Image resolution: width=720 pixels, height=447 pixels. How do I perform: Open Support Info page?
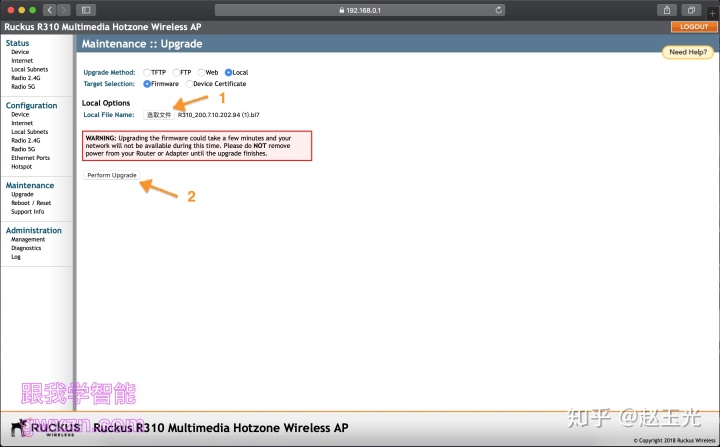[x=28, y=212]
